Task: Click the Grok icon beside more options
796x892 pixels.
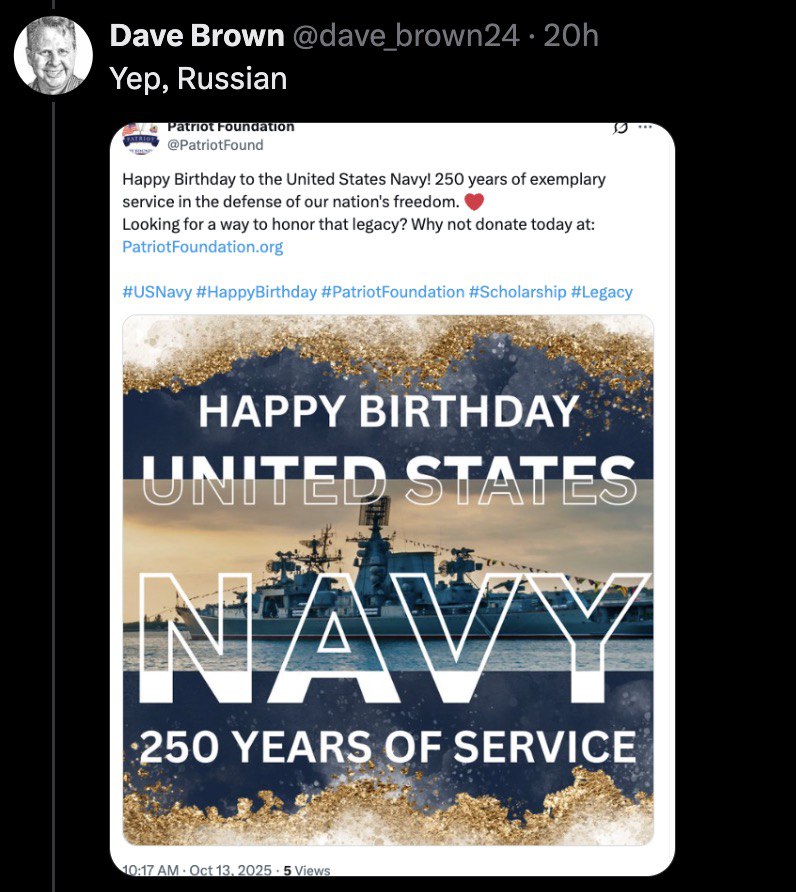Action: click(x=619, y=128)
